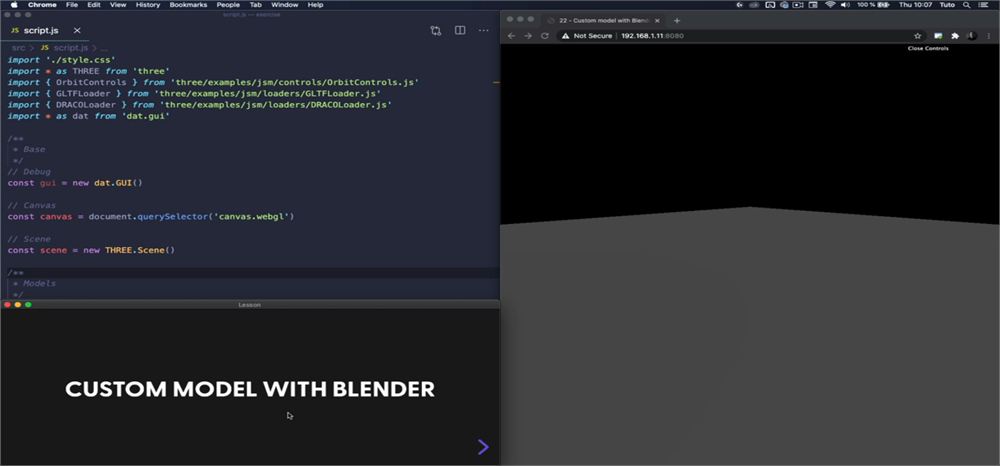1000x466 pixels.
Task: Click the breadcrumb ellipsis after script.js
Action: click(104, 48)
